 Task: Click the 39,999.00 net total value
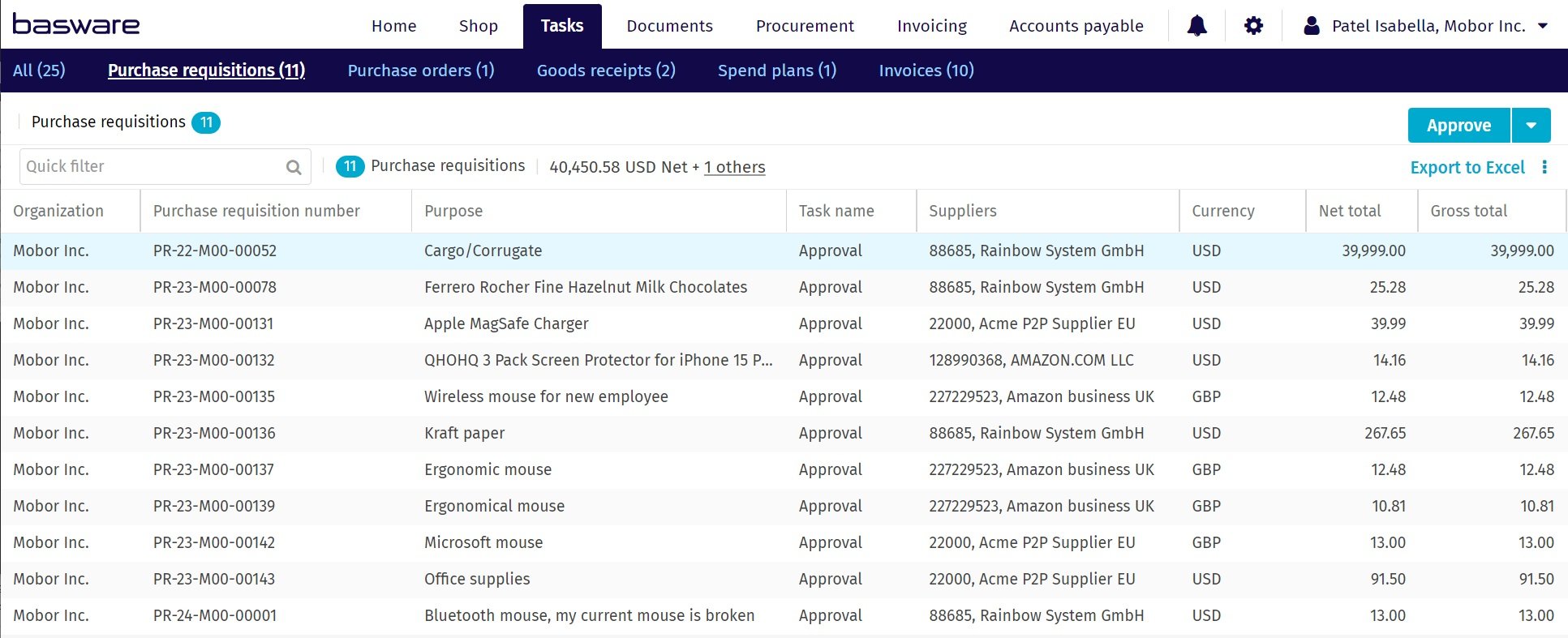1373,250
